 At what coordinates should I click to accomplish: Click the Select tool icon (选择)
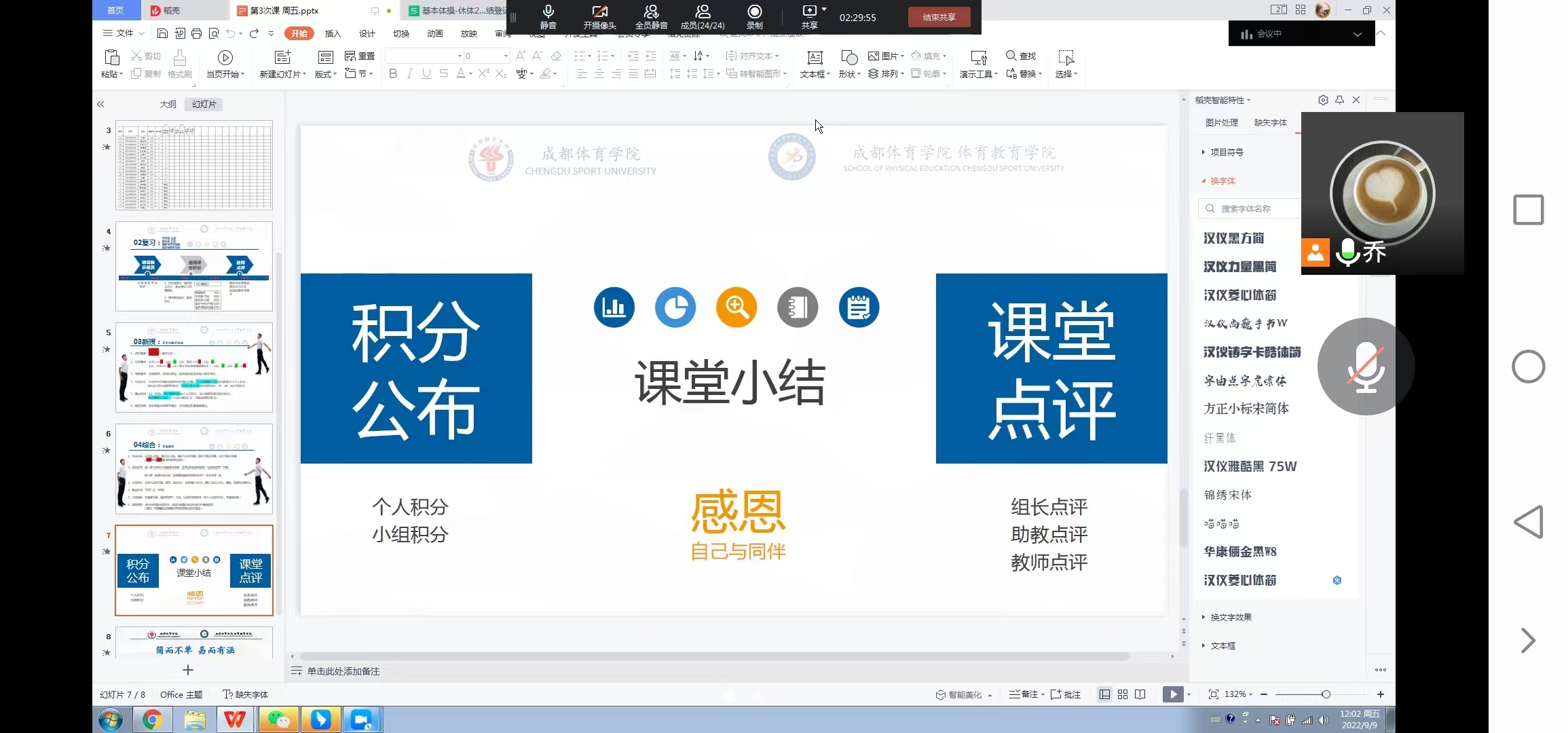click(1066, 58)
